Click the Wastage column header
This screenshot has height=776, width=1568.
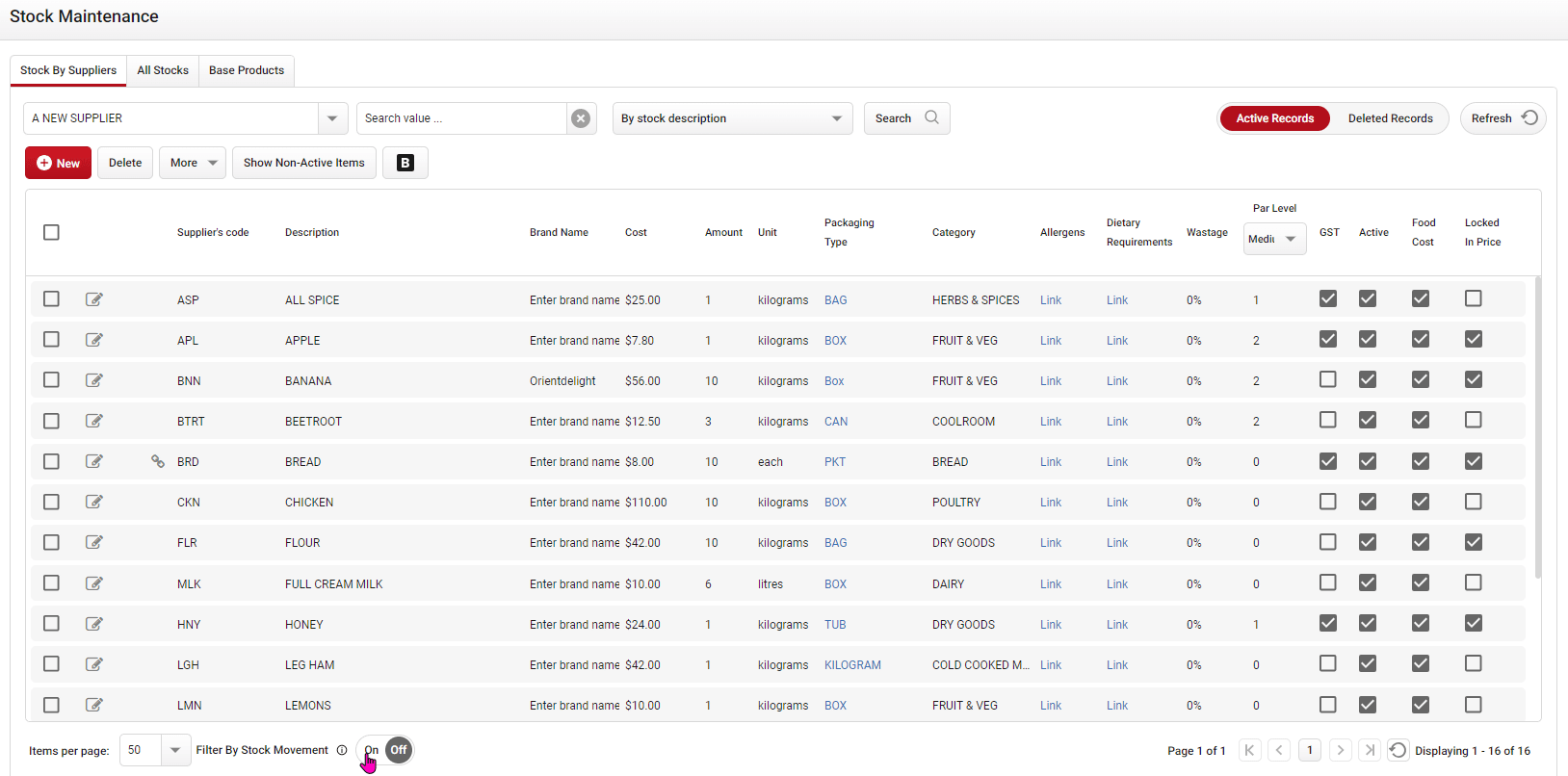point(1207,232)
